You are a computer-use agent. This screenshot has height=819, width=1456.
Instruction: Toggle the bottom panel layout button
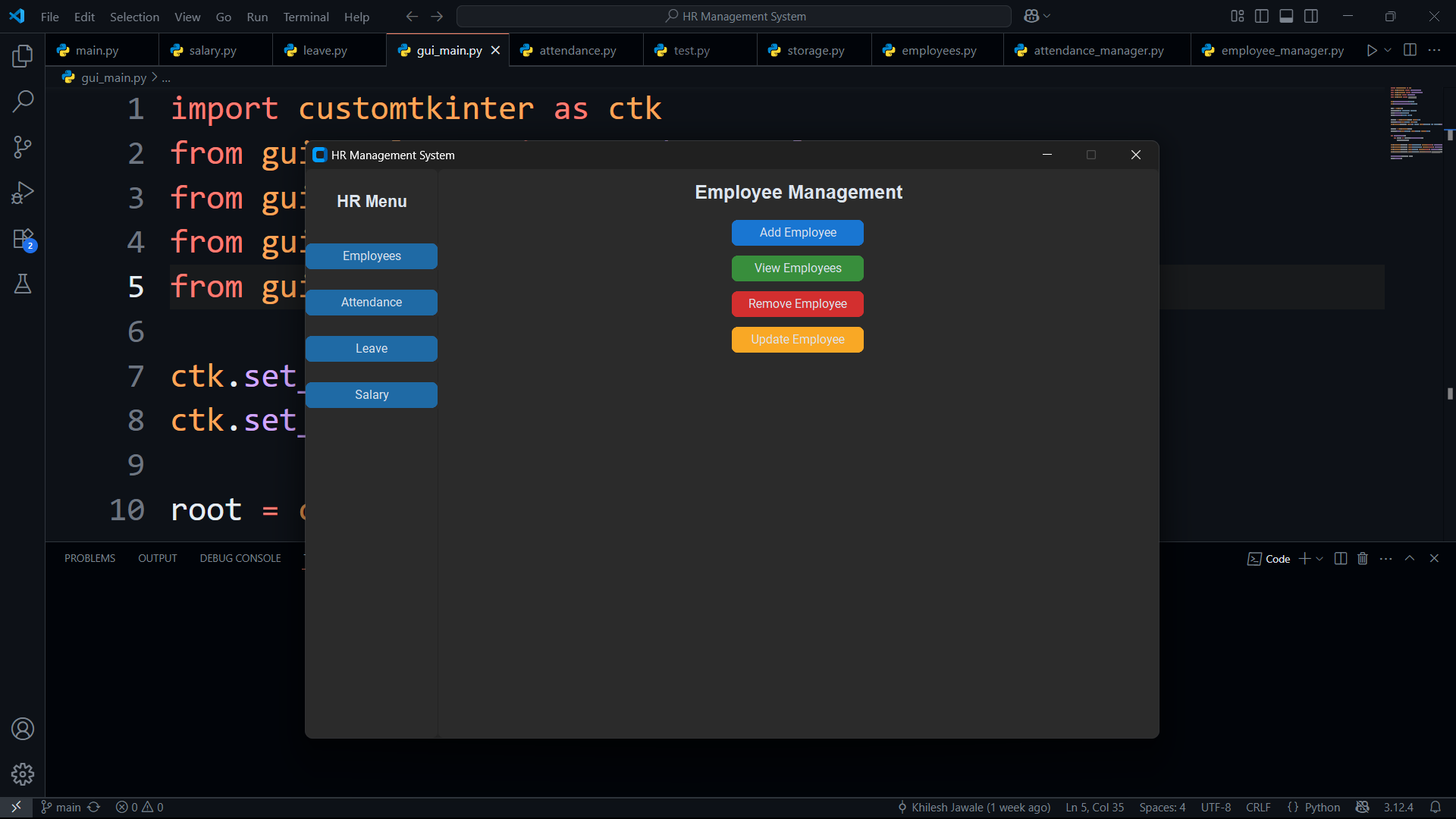click(x=1286, y=16)
